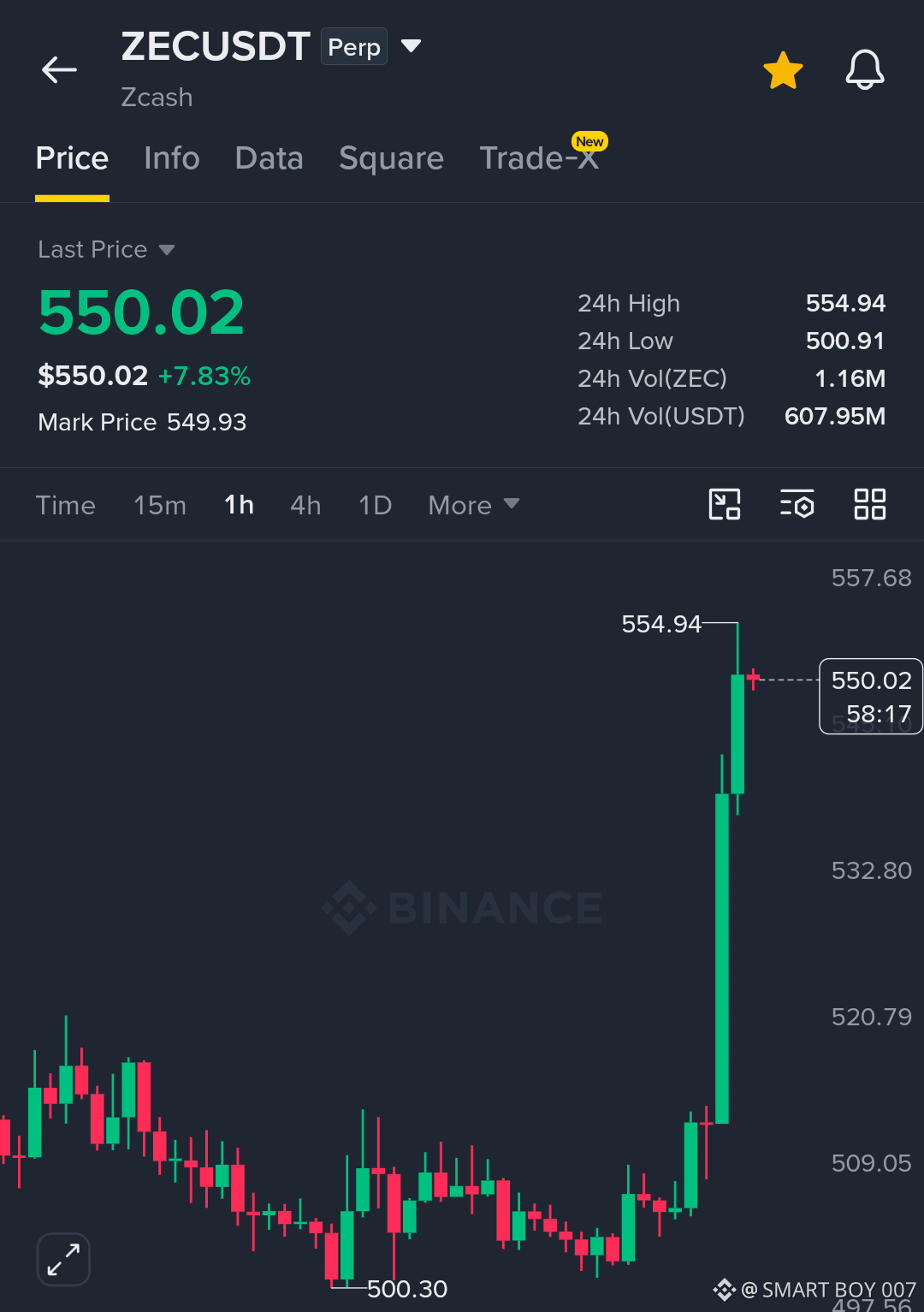This screenshot has height=1312, width=924.
Task: Switch chart to 15m interval
Action: 160,505
